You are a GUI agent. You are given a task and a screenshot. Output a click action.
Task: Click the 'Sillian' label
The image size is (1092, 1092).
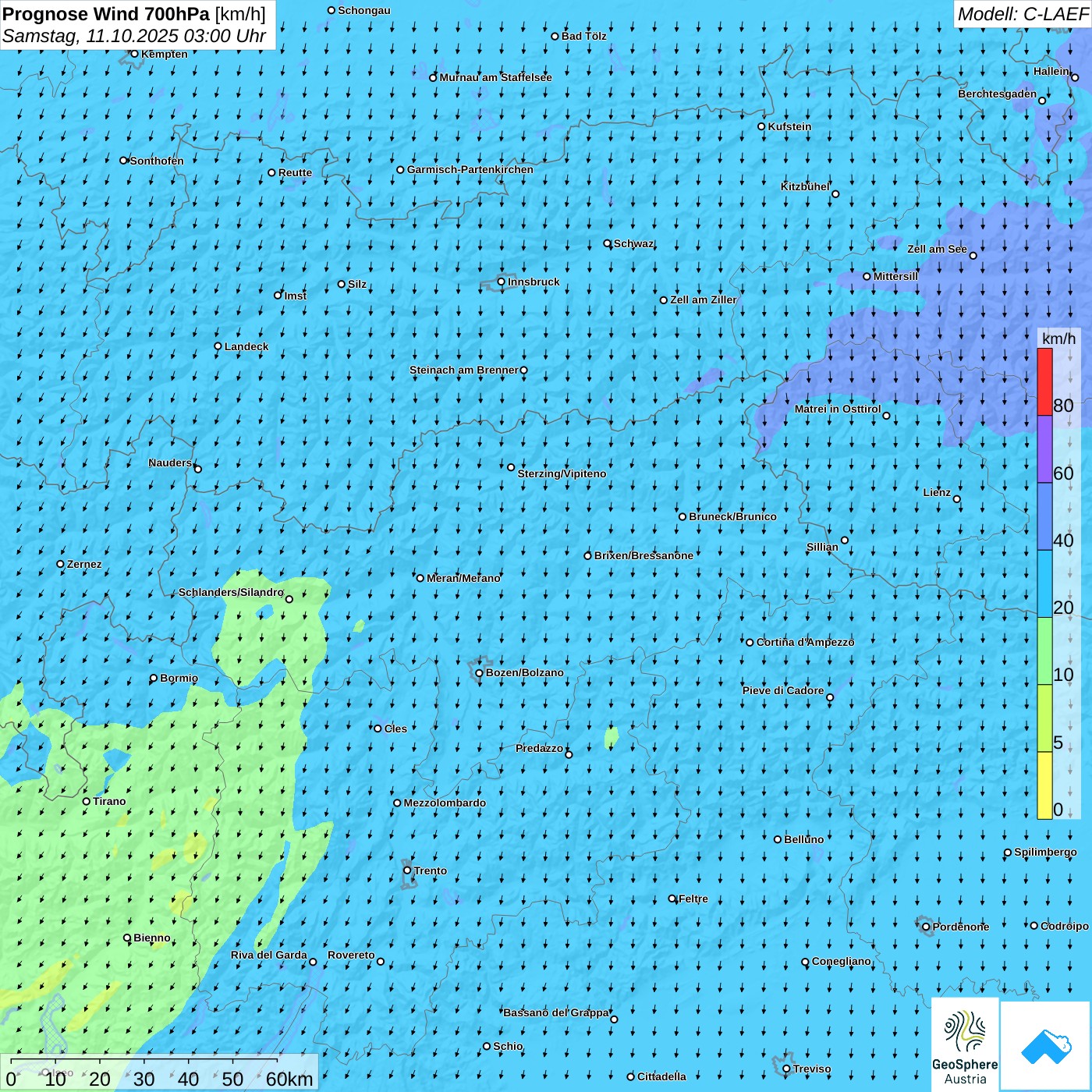click(822, 547)
